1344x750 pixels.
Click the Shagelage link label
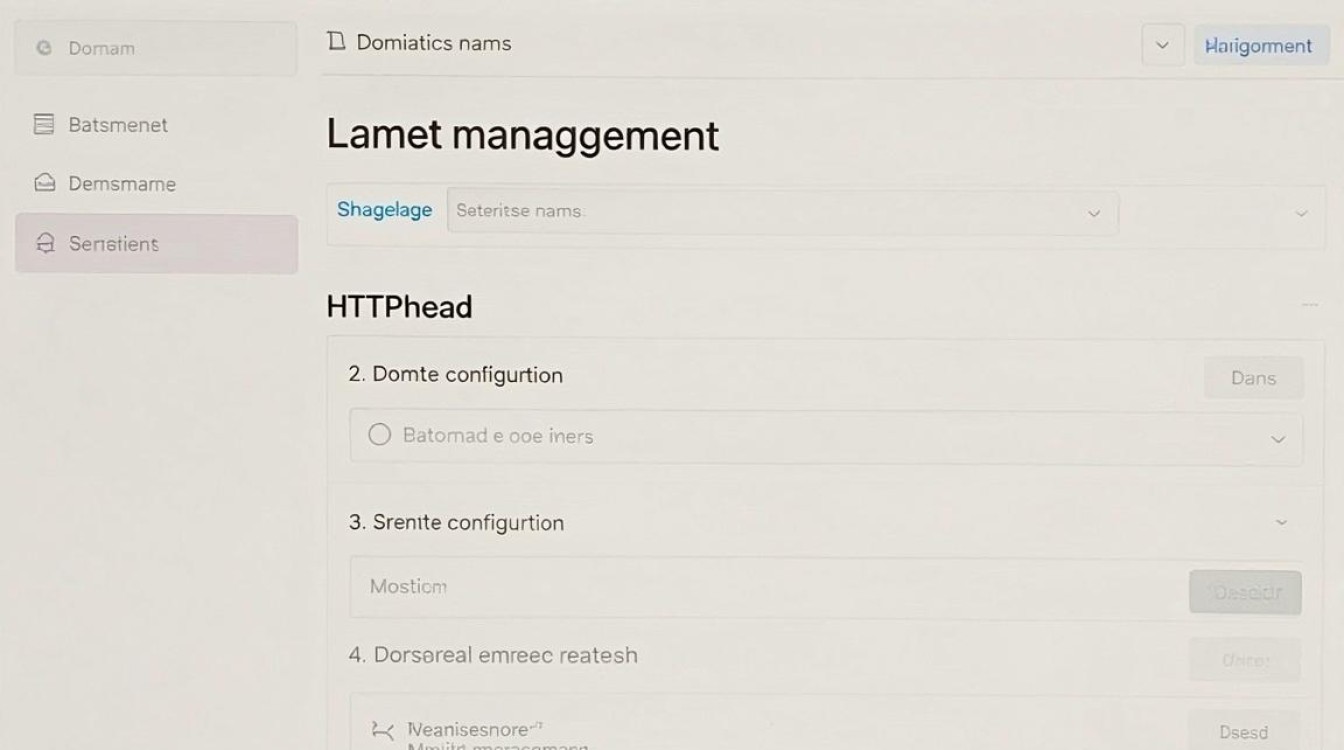click(384, 209)
